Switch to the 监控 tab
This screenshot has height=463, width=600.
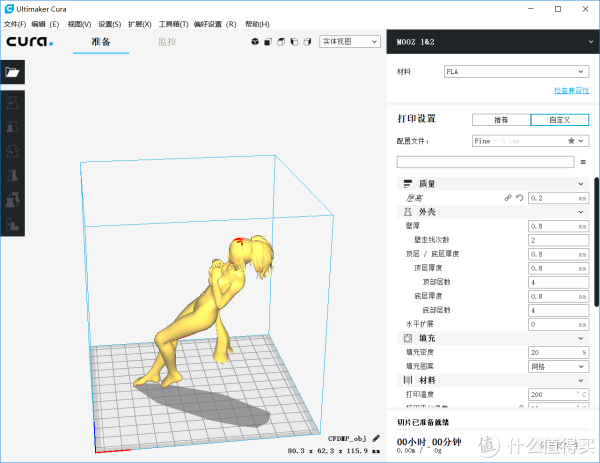point(167,42)
